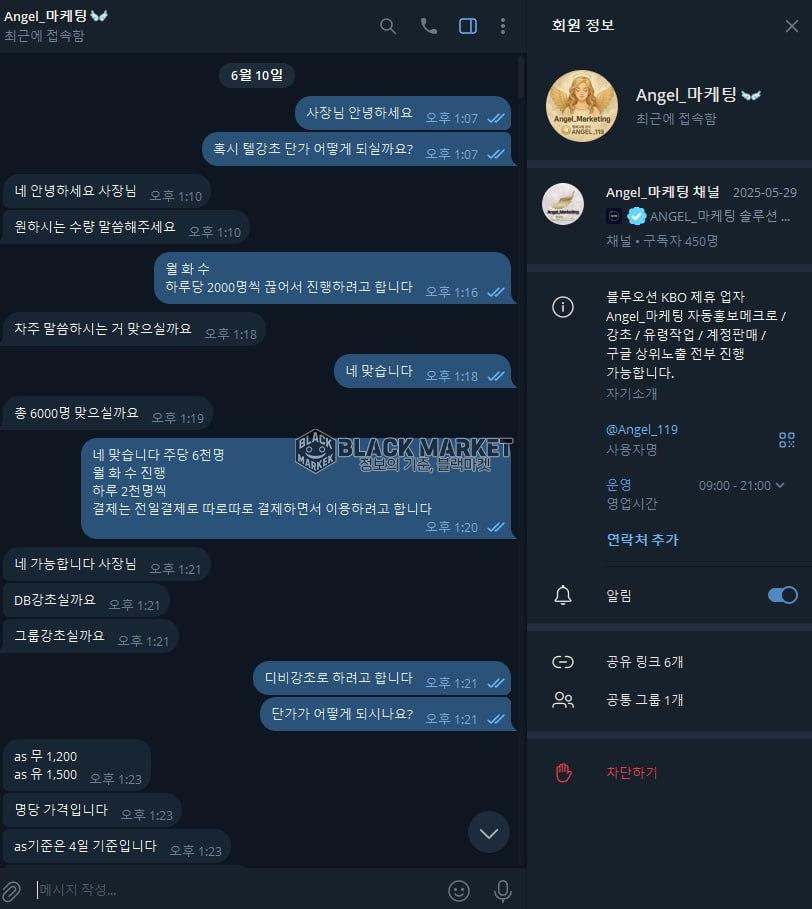Expand business hours 09:00 - 21:00
The image size is (812, 909).
pyautogui.click(x=741, y=485)
